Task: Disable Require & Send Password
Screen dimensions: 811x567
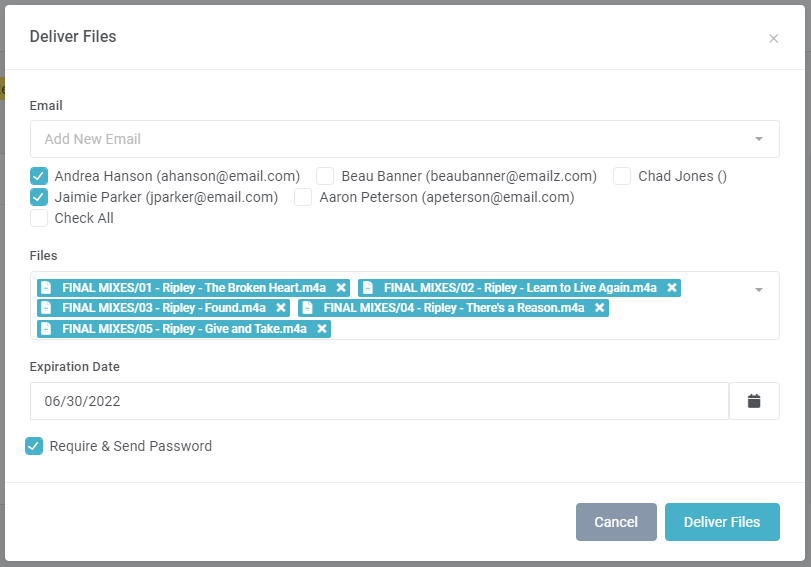Action: pos(34,446)
